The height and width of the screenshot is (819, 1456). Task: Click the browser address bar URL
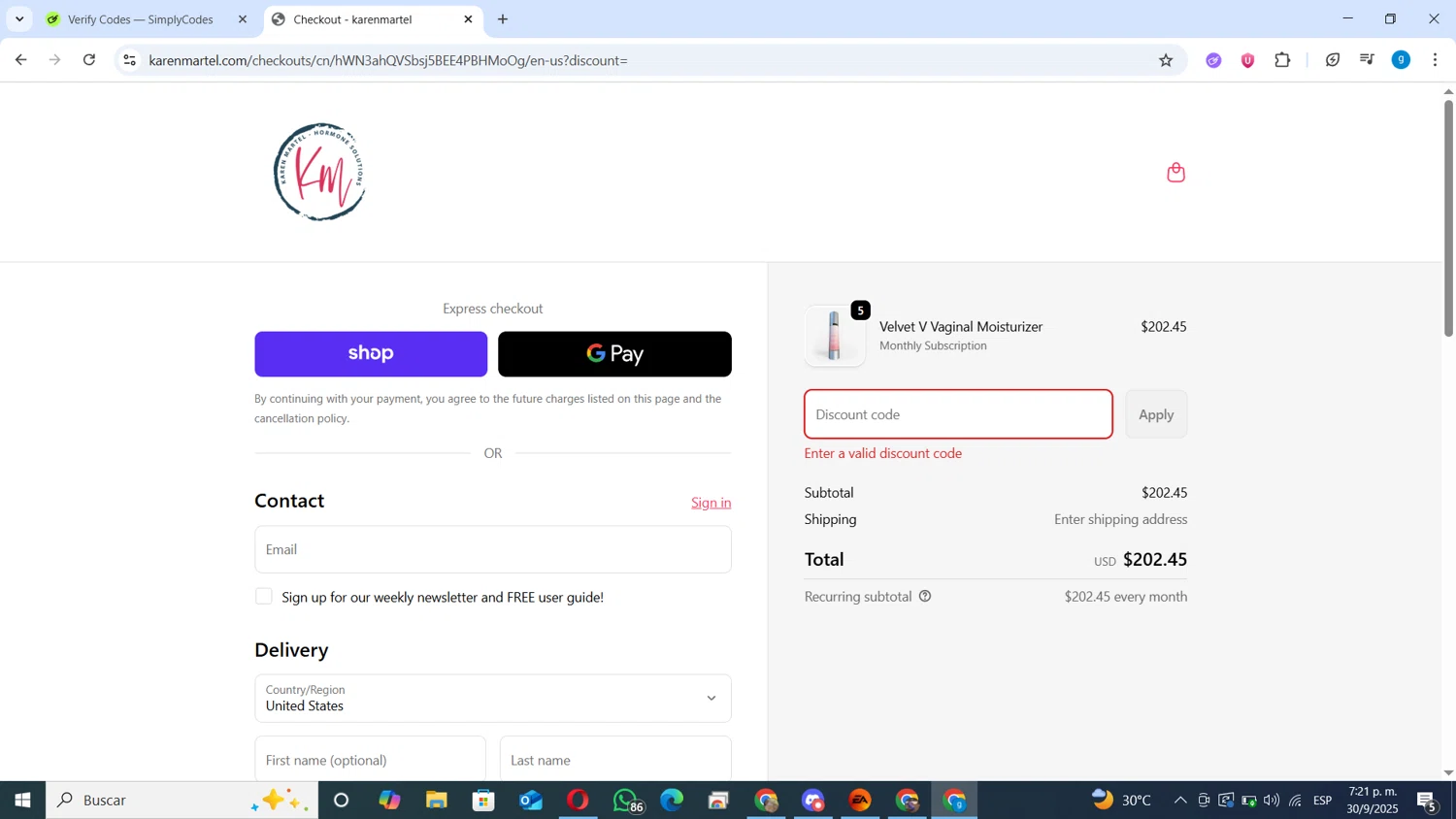[x=388, y=60]
